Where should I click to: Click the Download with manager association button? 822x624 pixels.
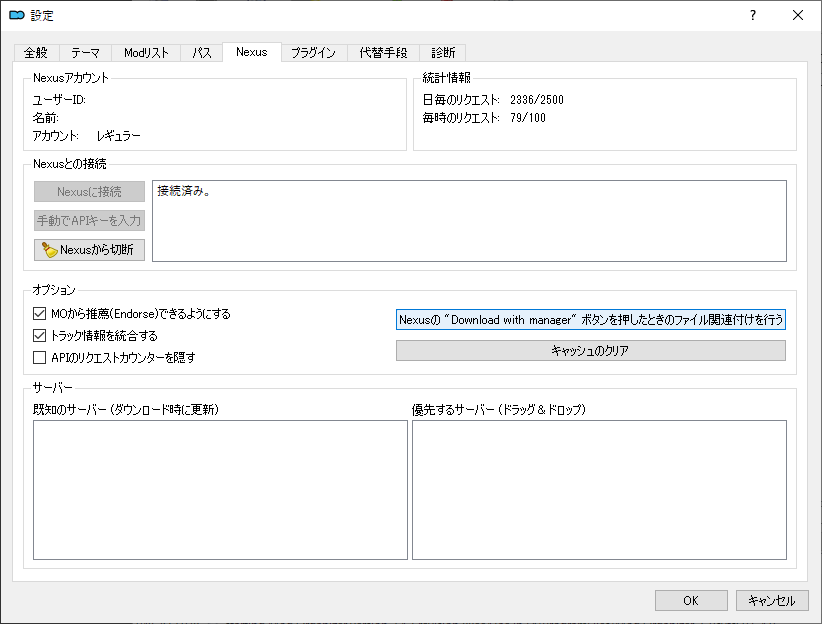click(x=591, y=320)
